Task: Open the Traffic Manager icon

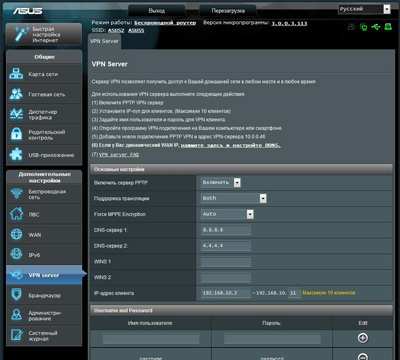Action: tap(16, 114)
